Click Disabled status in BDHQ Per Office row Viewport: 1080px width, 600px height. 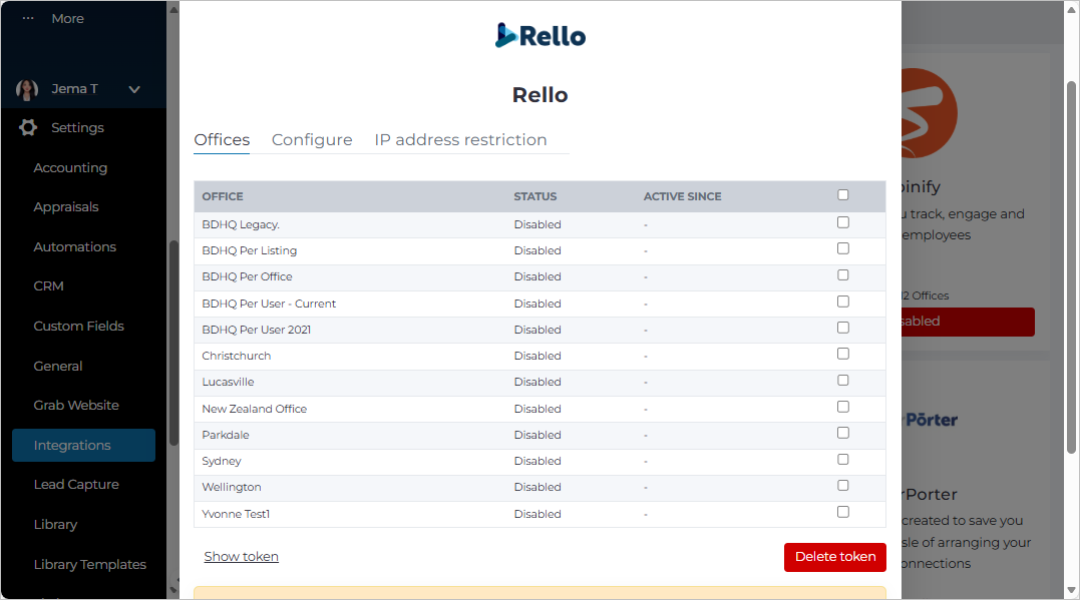click(x=537, y=276)
